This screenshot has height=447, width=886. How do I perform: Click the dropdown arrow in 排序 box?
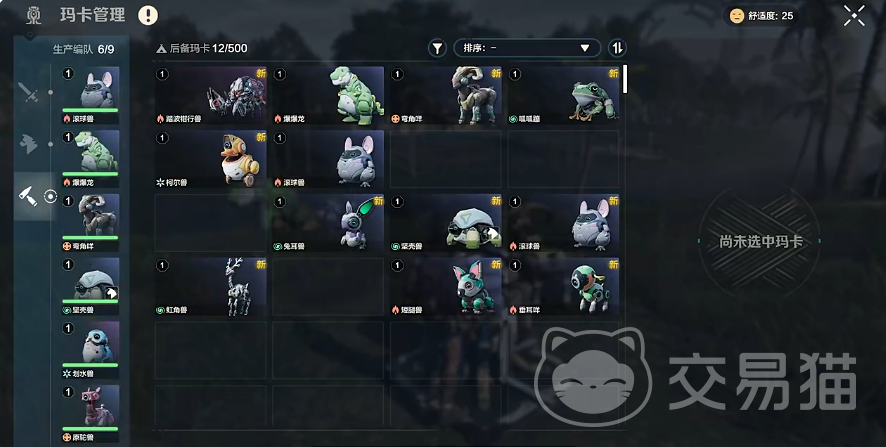click(585, 49)
